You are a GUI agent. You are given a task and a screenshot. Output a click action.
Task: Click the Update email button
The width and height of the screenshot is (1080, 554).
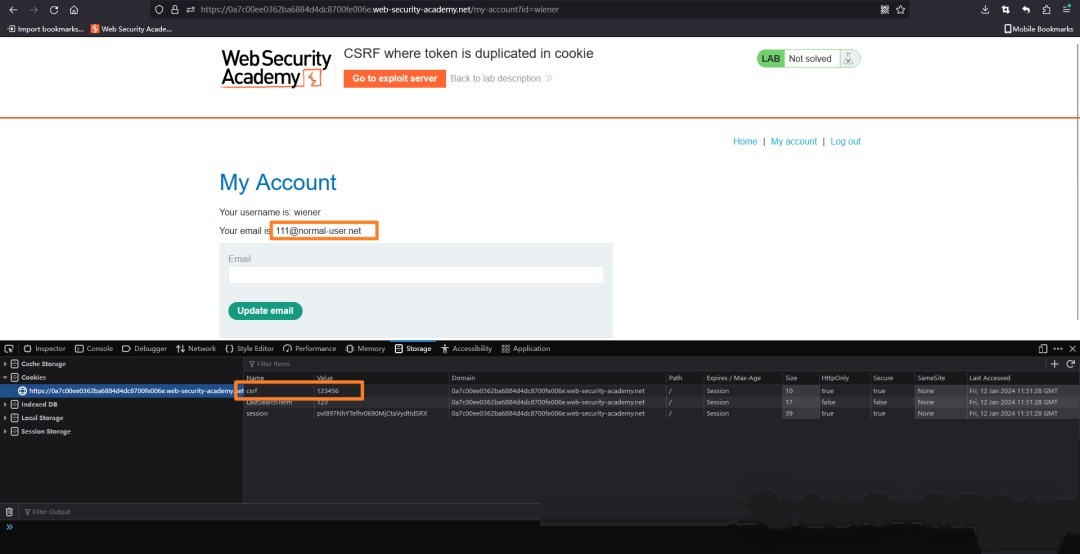tap(265, 311)
